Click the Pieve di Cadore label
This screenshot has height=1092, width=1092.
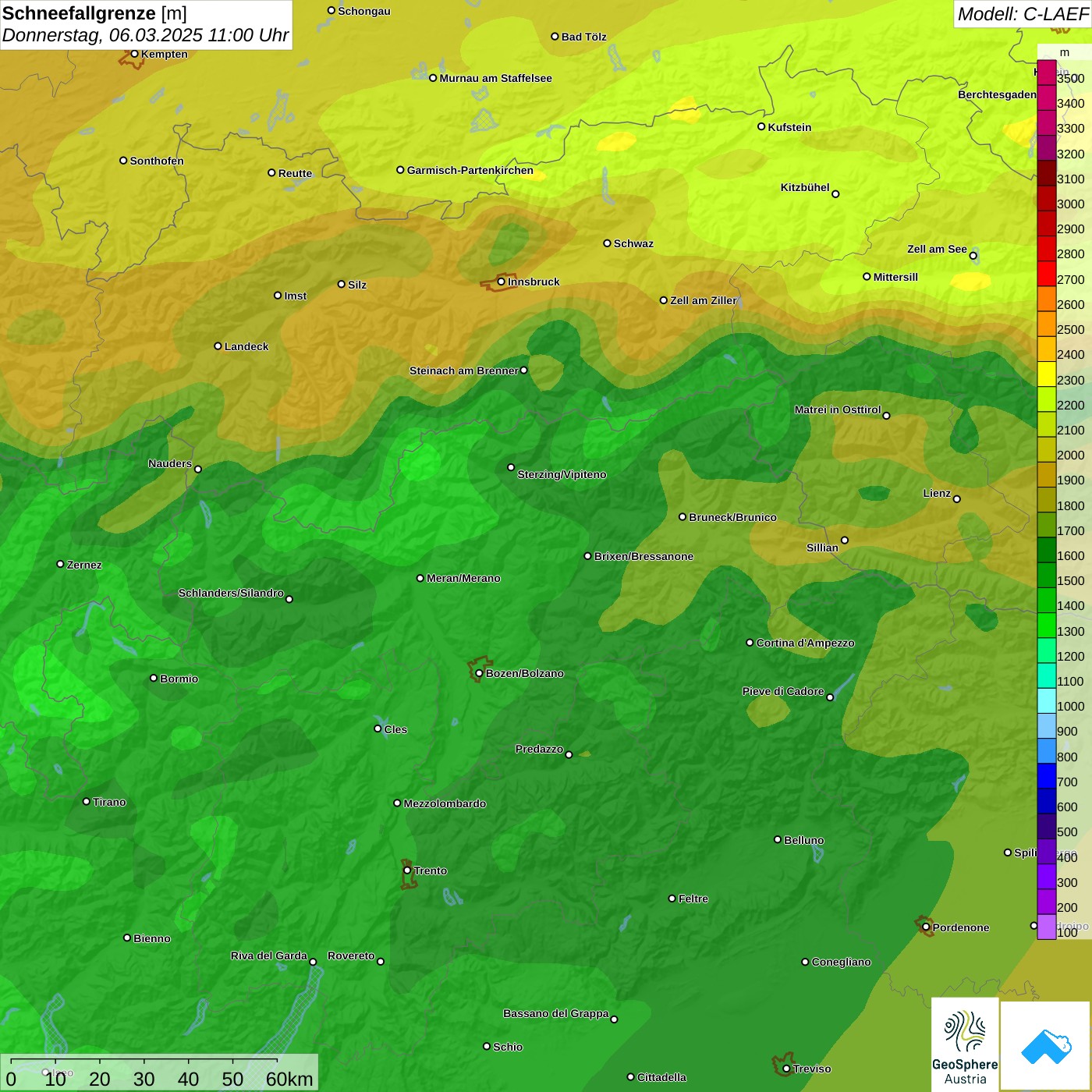tap(783, 691)
